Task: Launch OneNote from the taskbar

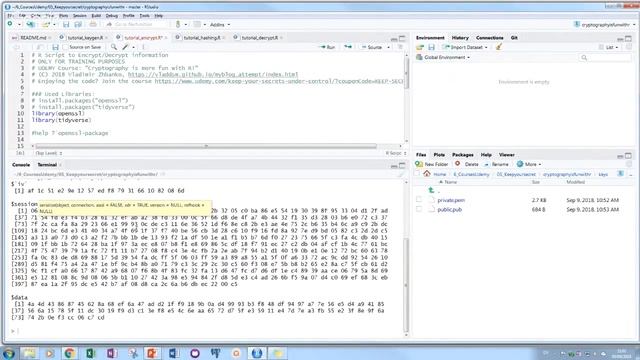Action: [x=111, y=353]
